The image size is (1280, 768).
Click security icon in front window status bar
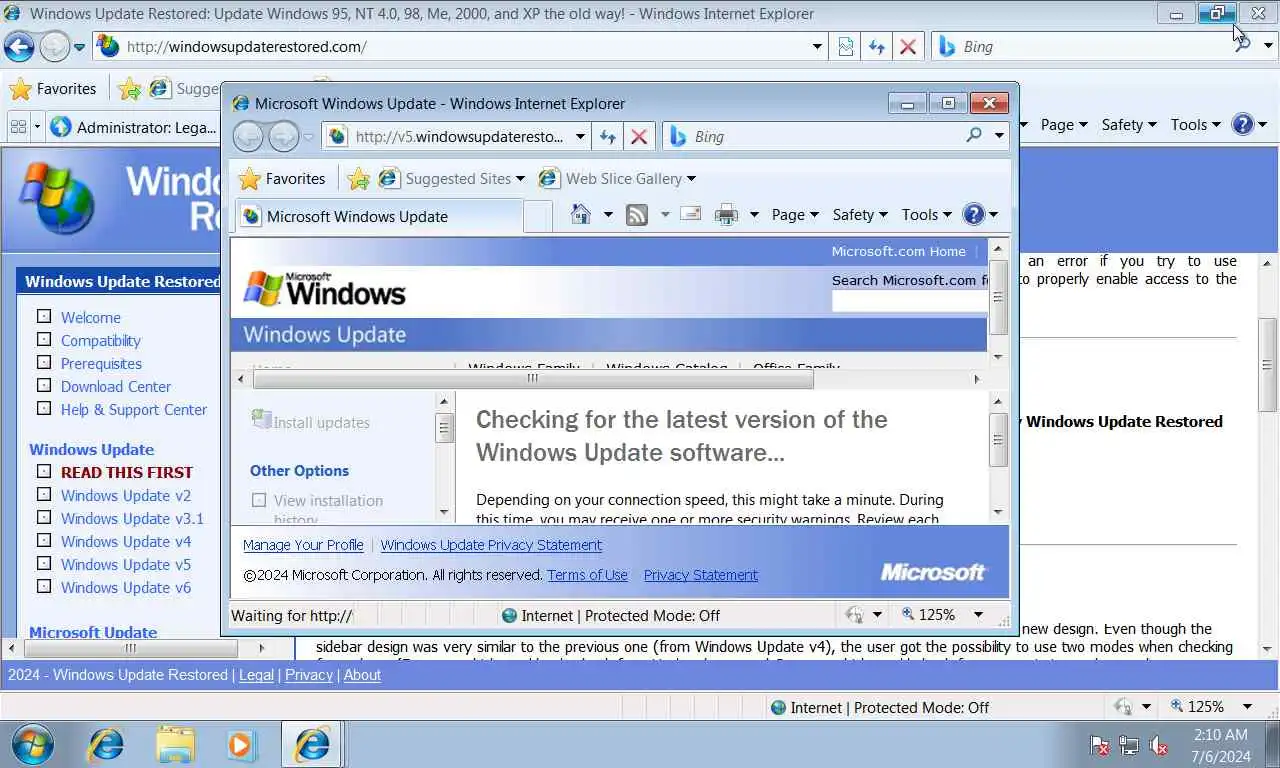pyautogui.click(x=854, y=615)
